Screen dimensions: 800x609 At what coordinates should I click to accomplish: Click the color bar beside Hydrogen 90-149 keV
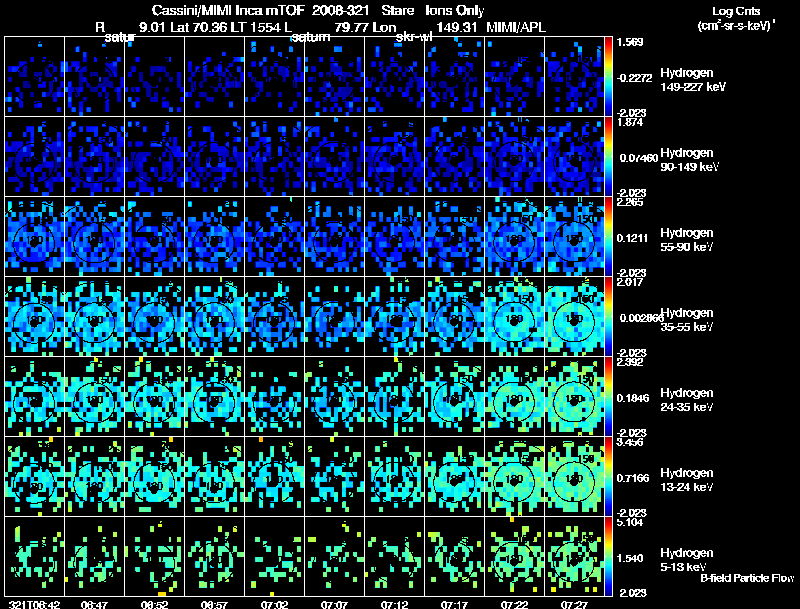point(608,157)
